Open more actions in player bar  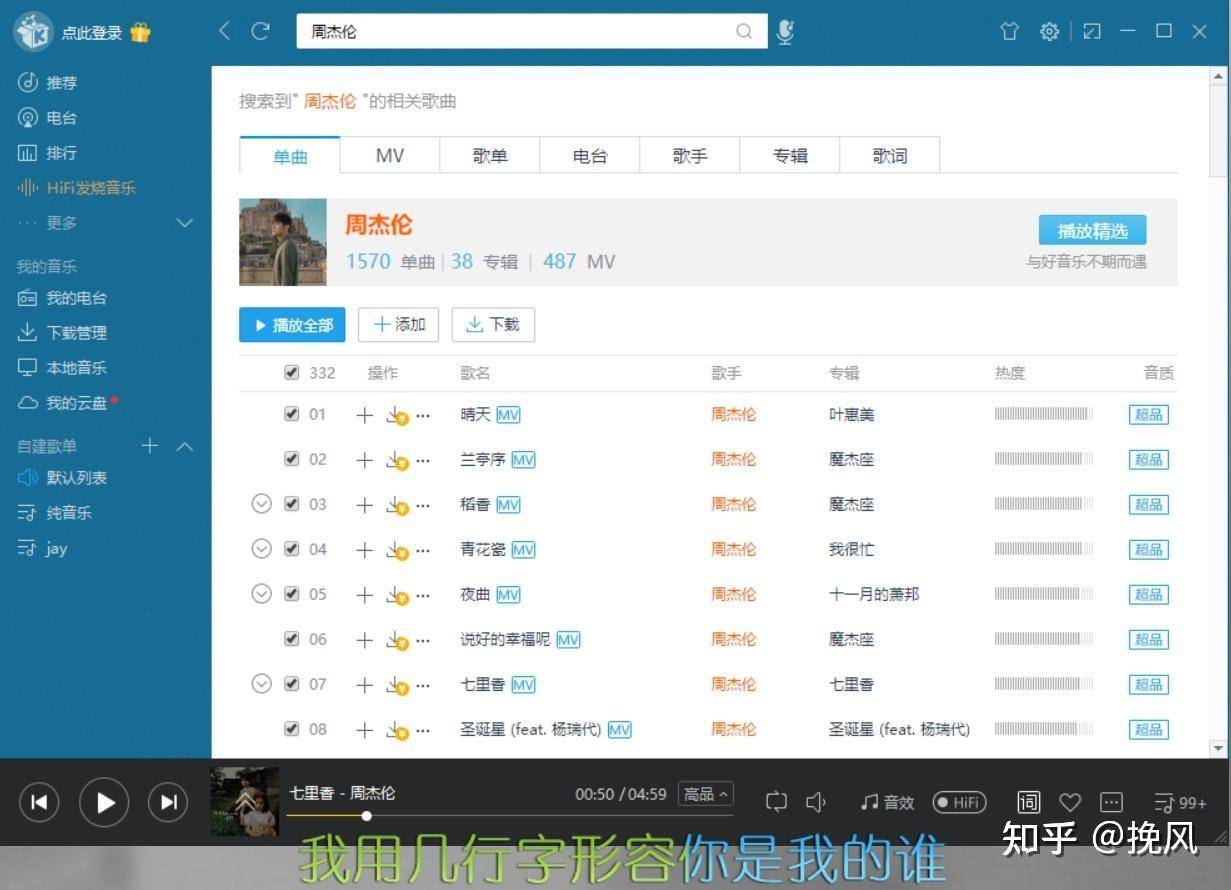pos(1111,802)
